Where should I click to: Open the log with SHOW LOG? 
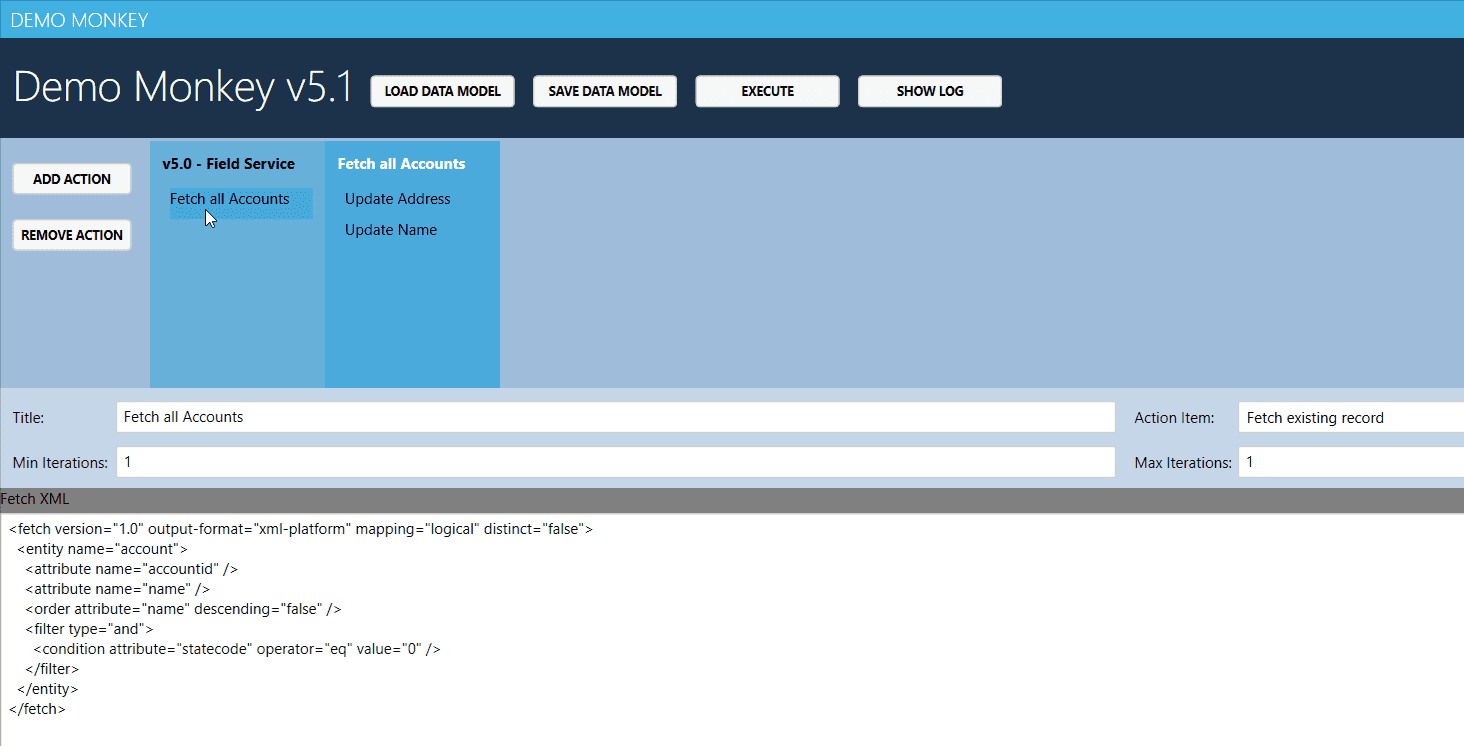tap(929, 91)
